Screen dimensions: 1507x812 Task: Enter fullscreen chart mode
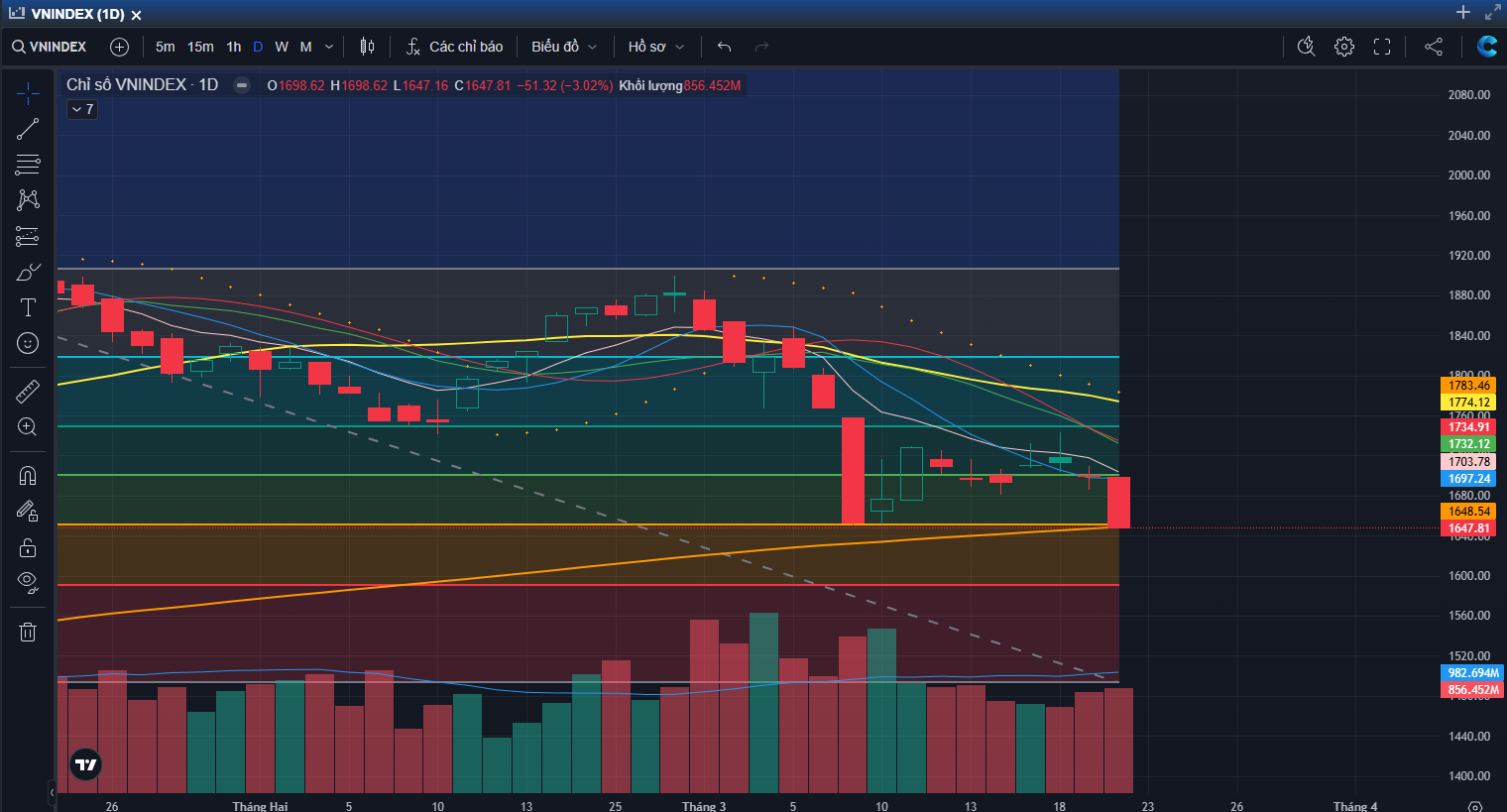coord(1382,47)
